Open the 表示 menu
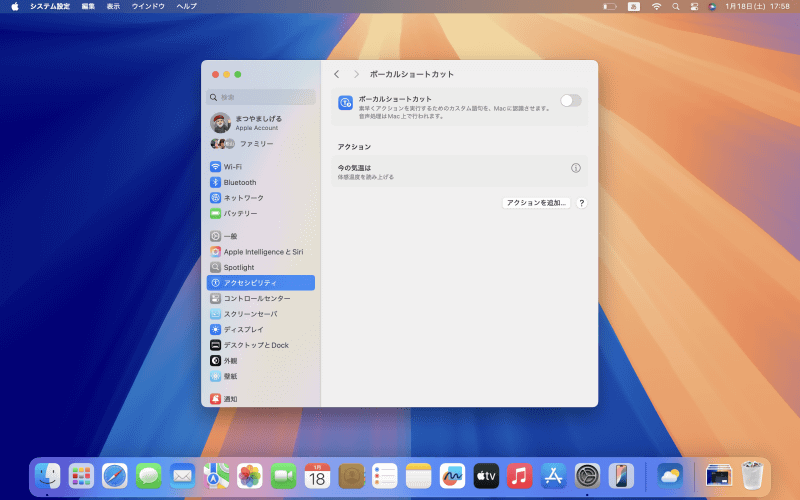The width and height of the screenshot is (800, 500). (x=113, y=6)
